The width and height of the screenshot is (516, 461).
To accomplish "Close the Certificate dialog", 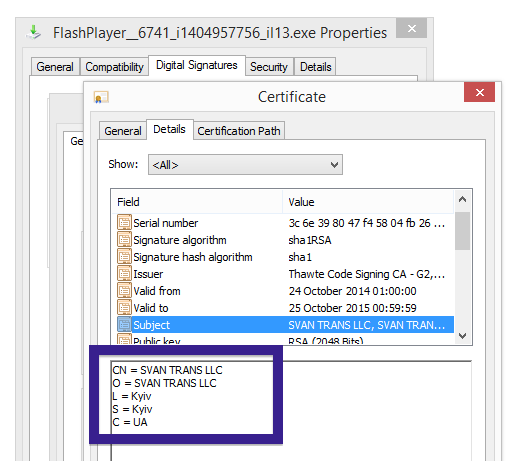I will pyautogui.click(x=479, y=92).
